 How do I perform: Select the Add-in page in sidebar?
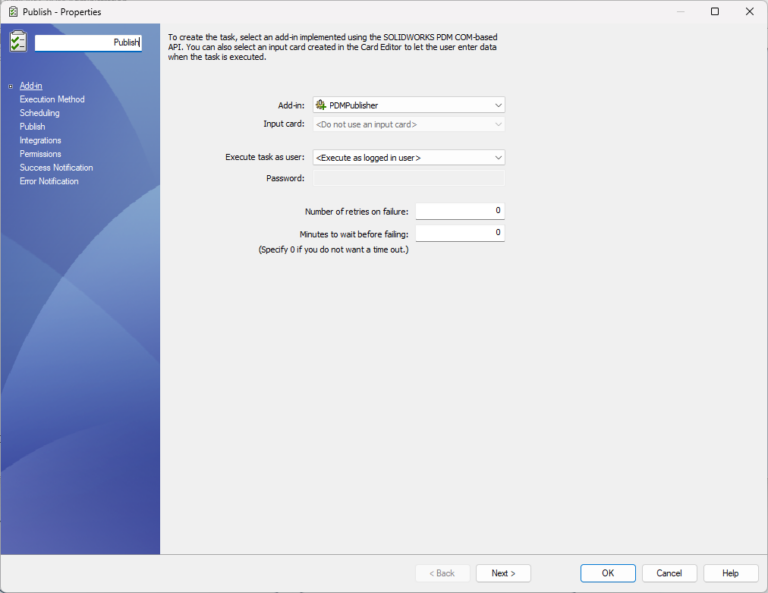[x=31, y=86]
